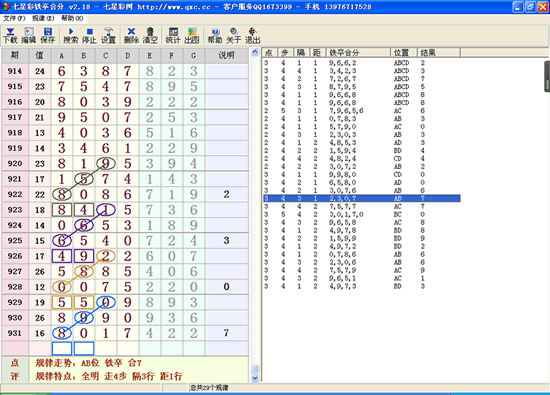Click the 退出 exit toolbar icon
The width and height of the screenshot is (550, 395).
[x=253, y=36]
